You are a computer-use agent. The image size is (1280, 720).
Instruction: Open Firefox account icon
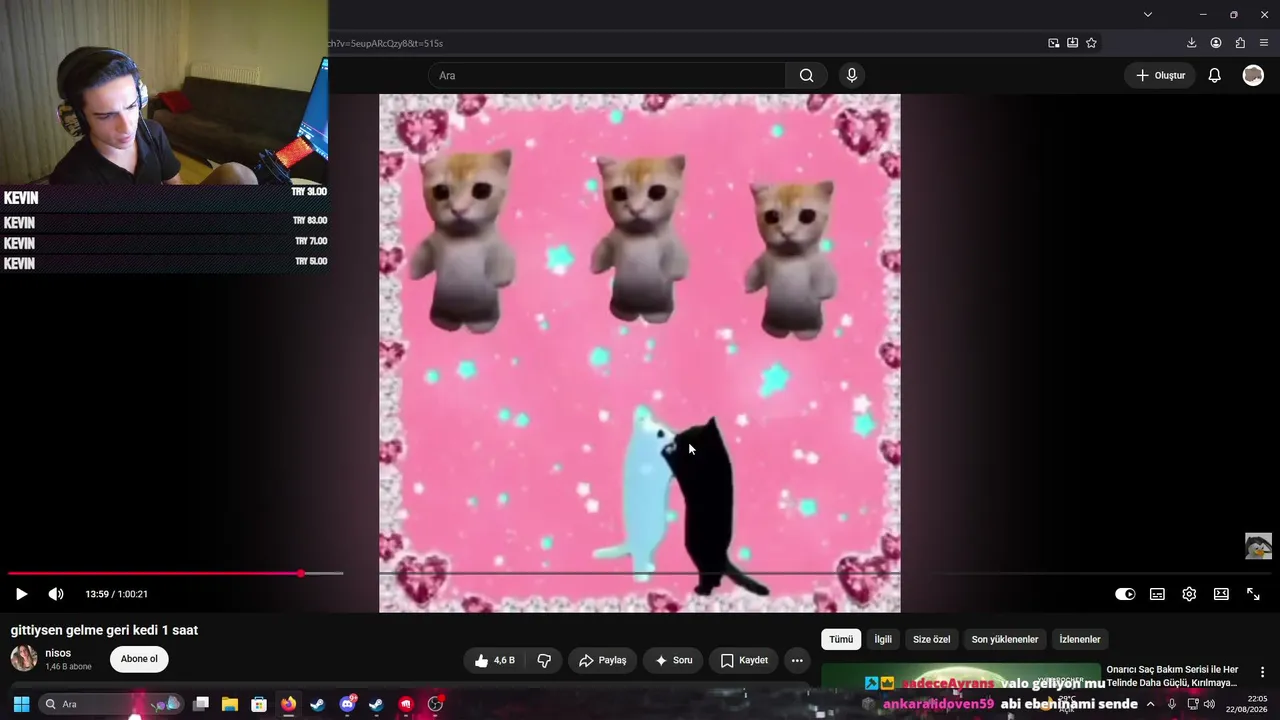click(x=1216, y=43)
